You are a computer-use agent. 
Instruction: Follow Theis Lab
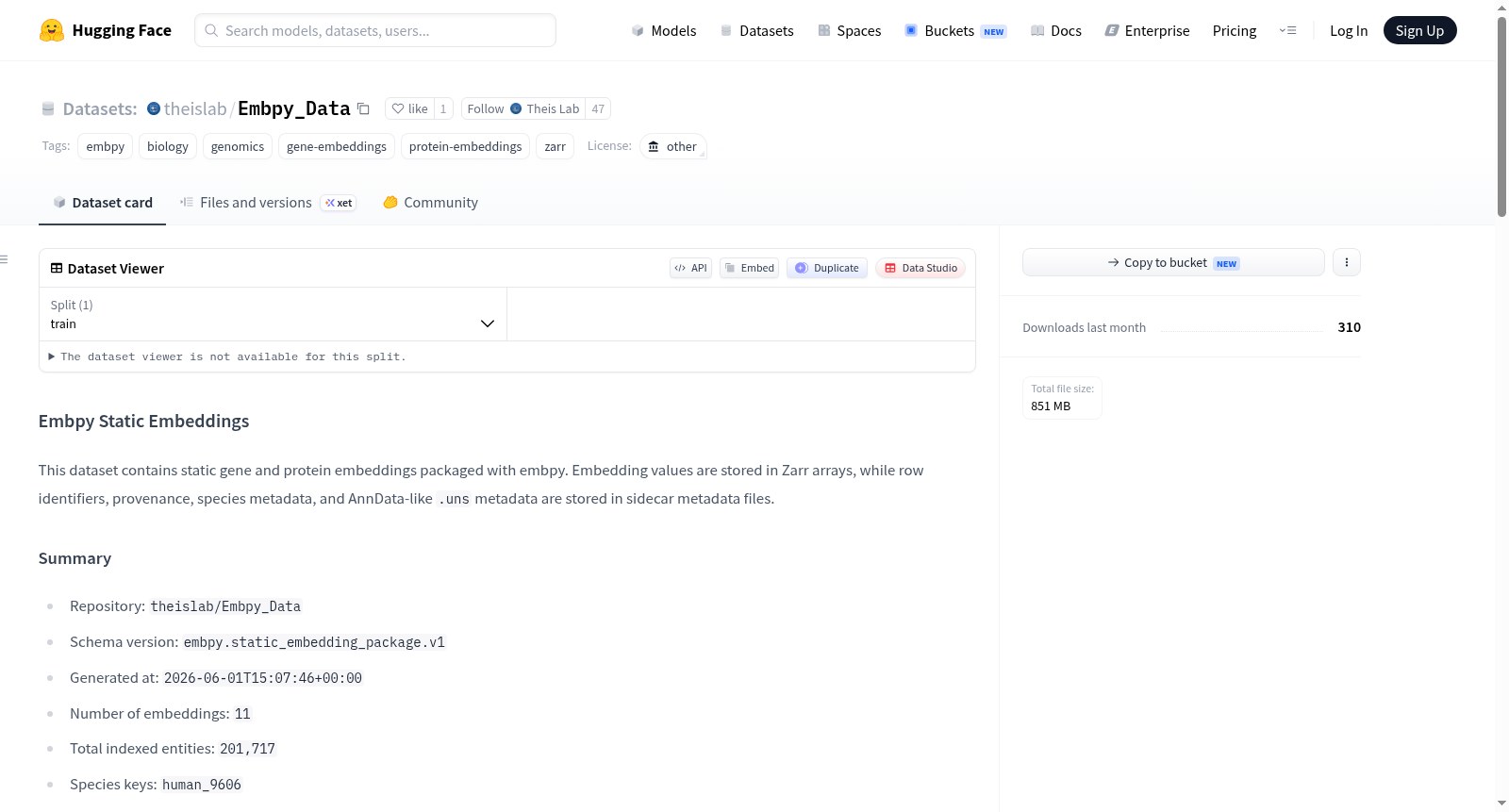pos(523,108)
